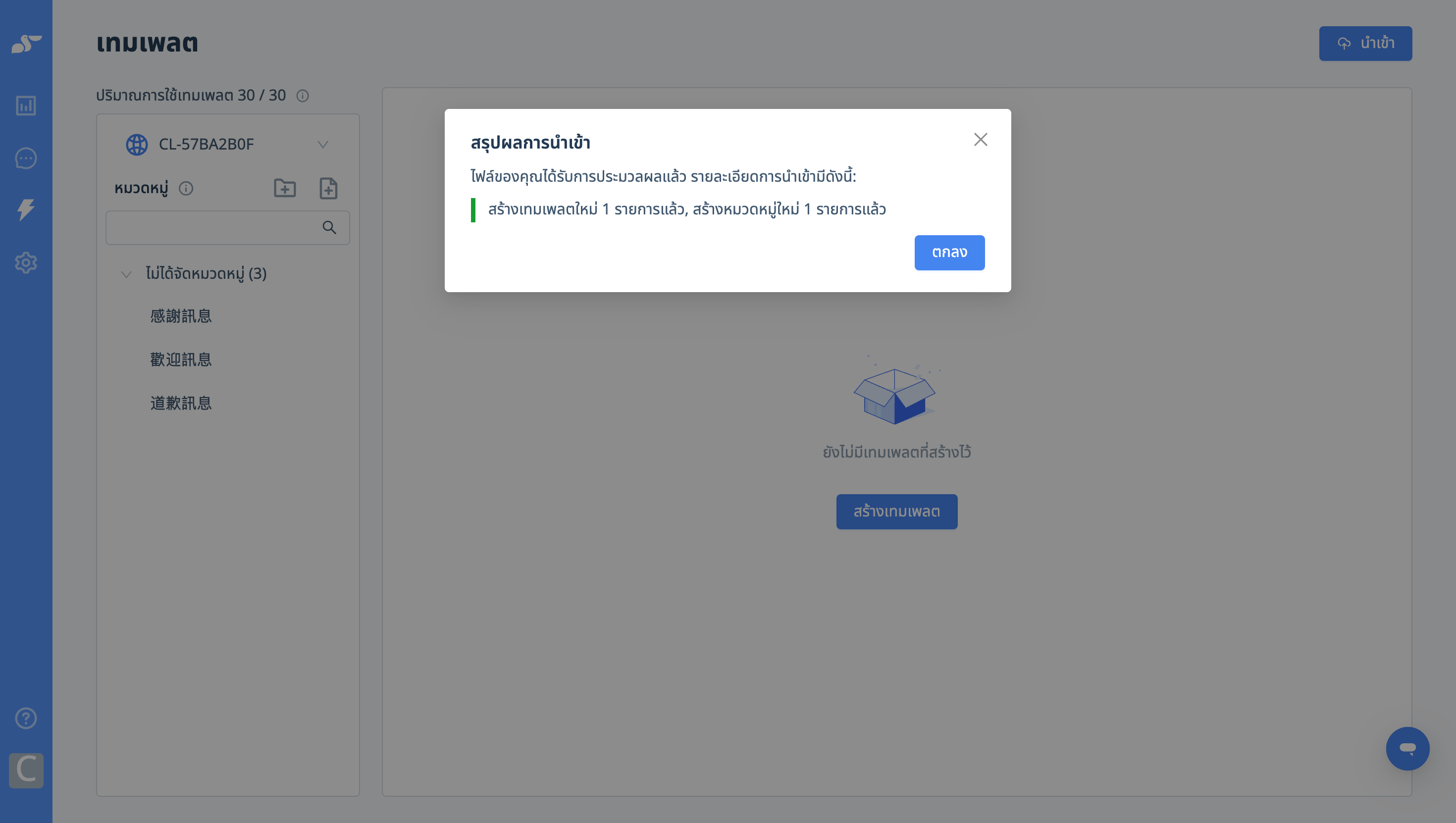This screenshot has width=1456, height=823.
Task: Collapse the ไม่ได้จัดหมวดหมู่ (3) group
Action: tap(127, 274)
